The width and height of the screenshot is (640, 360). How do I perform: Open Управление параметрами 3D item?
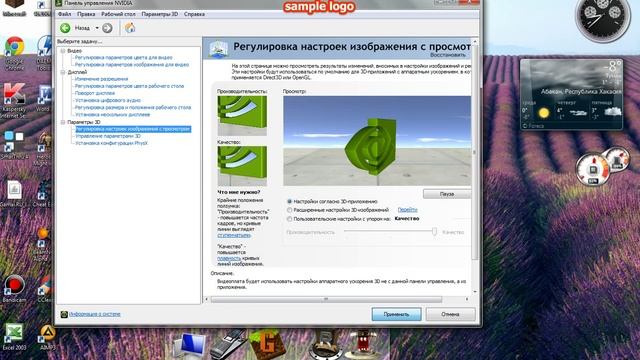point(108,136)
